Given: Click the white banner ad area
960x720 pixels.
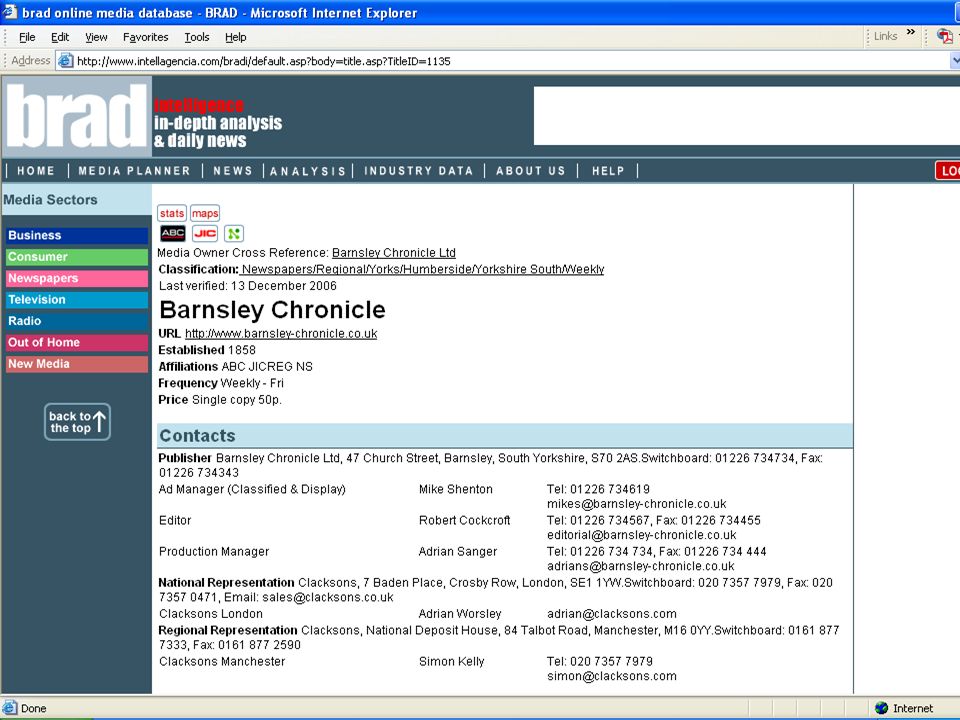Looking at the screenshot, I should [x=746, y=116].
